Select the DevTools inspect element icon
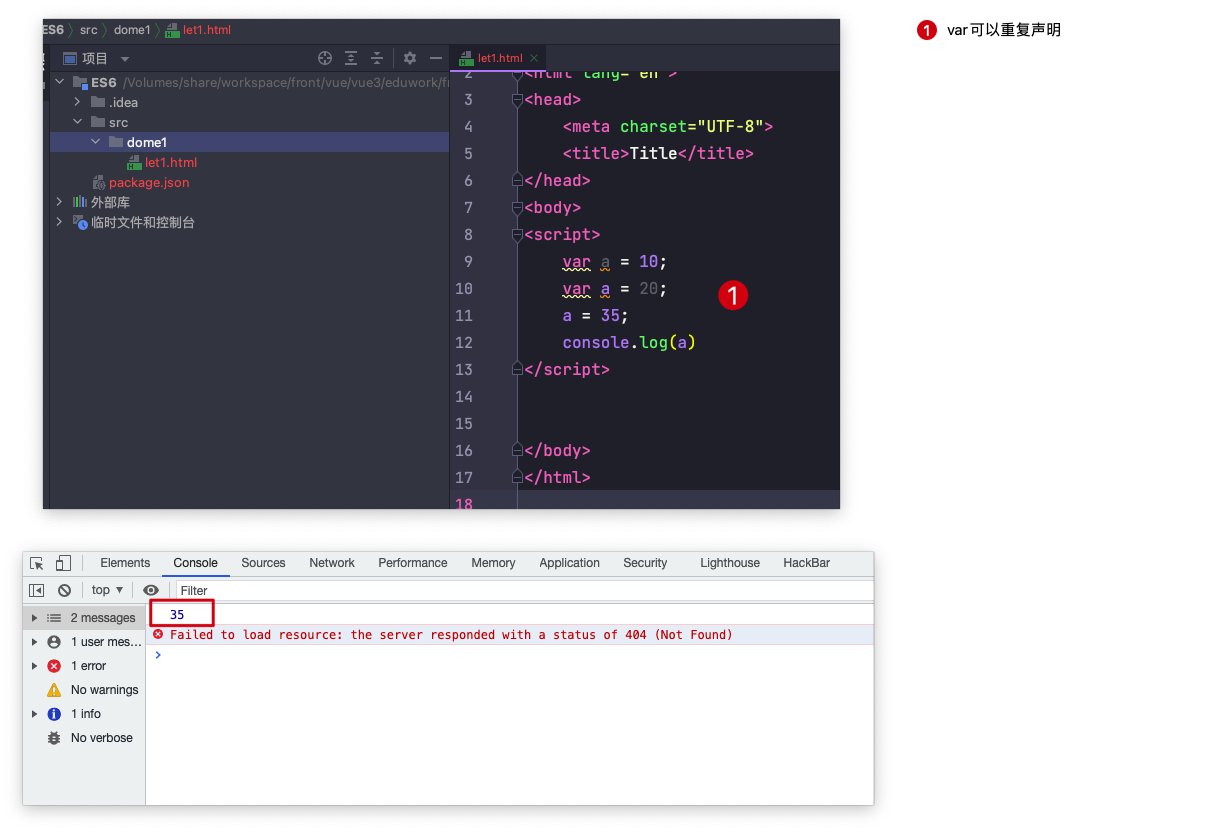 coord(37,563)
